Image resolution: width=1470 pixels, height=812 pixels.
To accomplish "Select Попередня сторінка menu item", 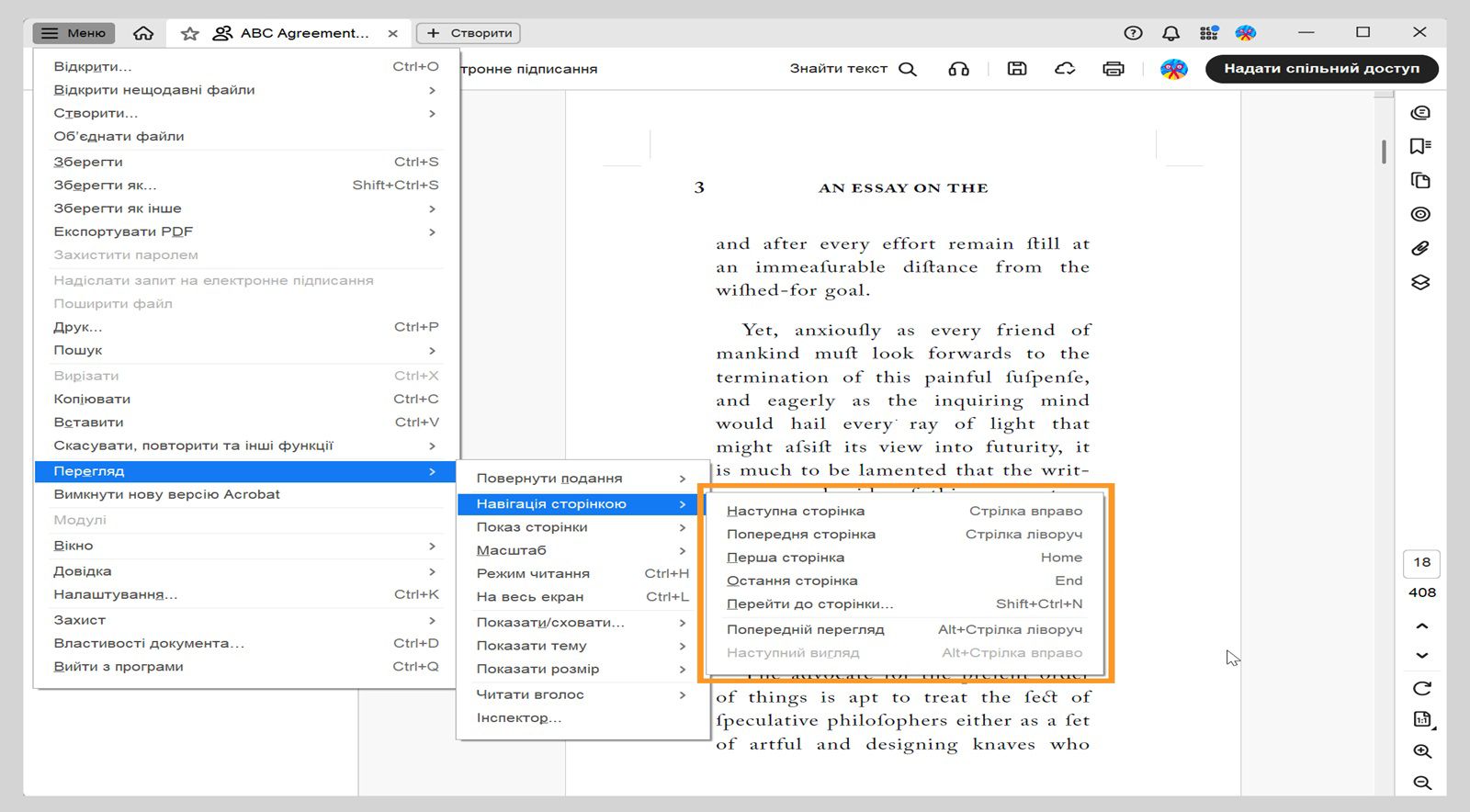I will [x=905, y=534].
